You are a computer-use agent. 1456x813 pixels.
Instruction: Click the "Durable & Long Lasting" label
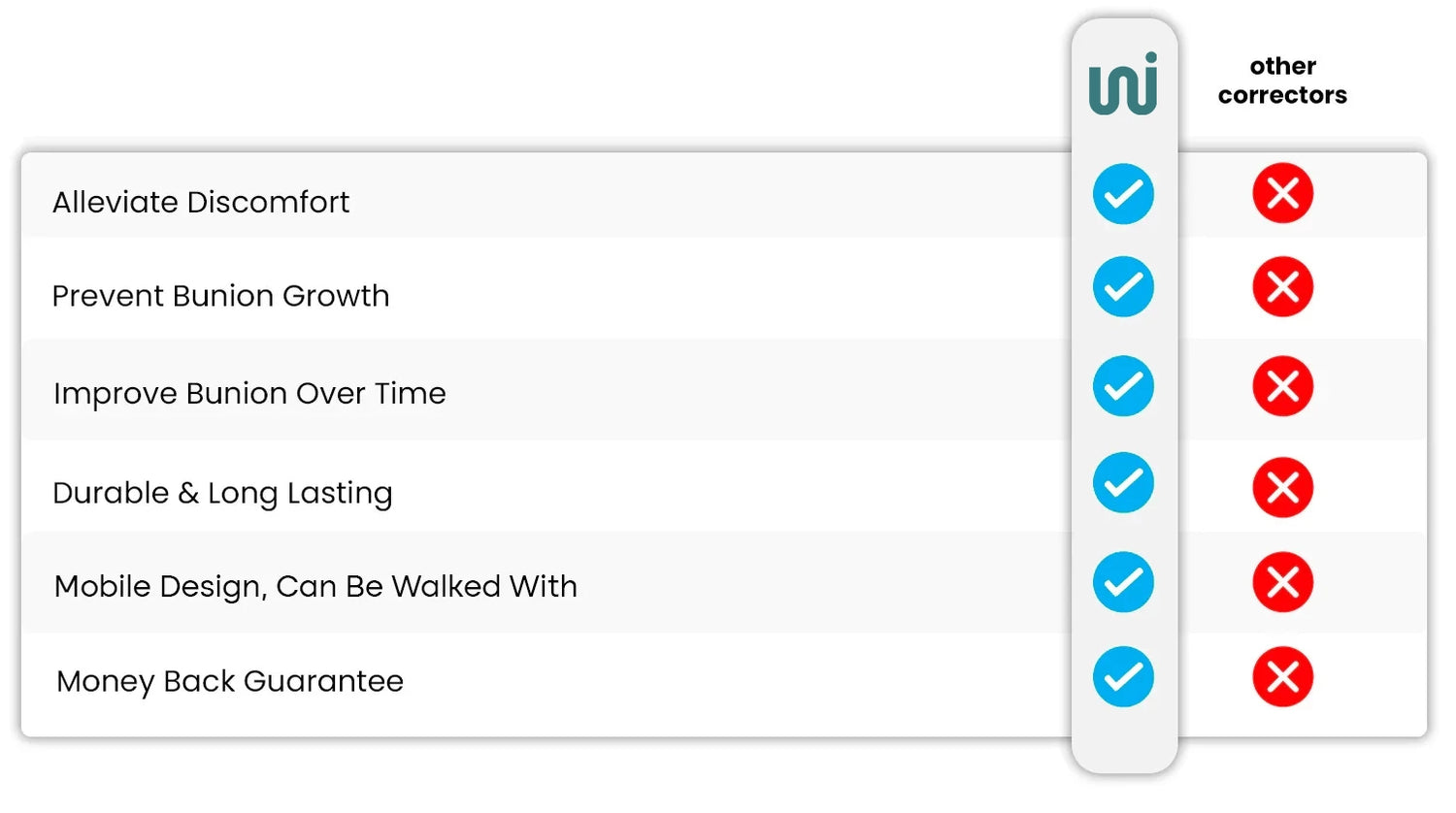tap(222, 493)
